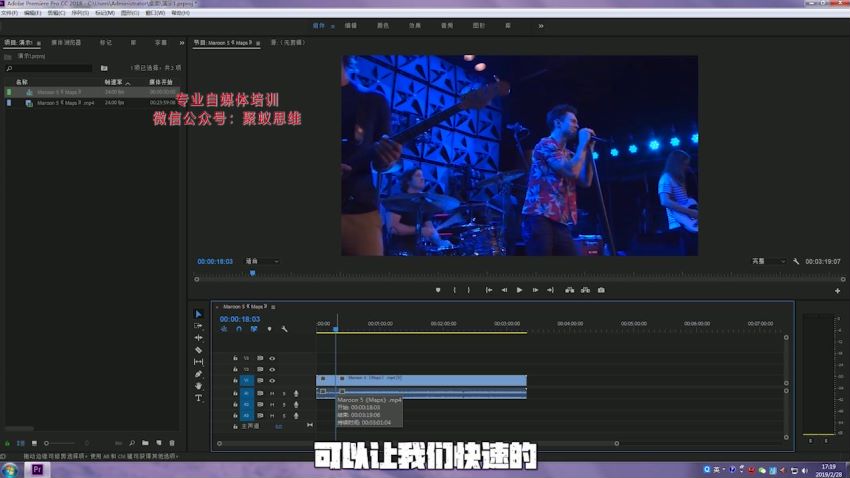
Task: Open 媒体浏览器 tab
Action: click(66, 42)
